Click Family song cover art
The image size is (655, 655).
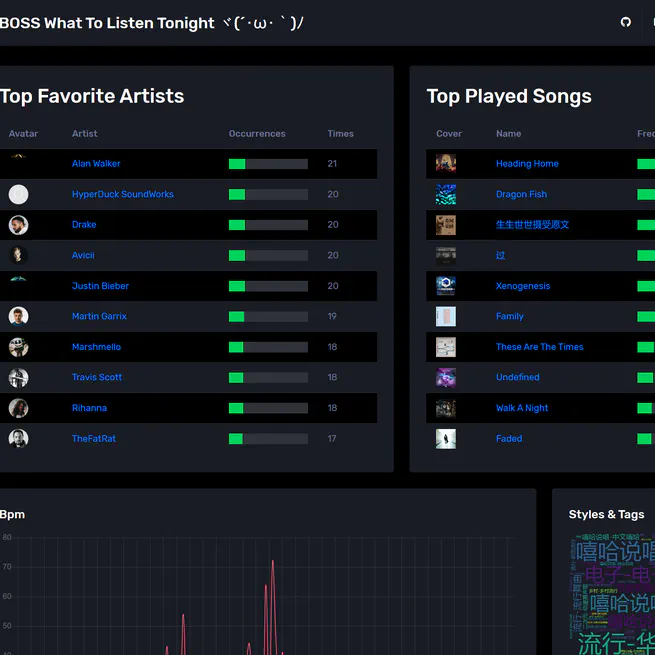[x=446, y=317]
